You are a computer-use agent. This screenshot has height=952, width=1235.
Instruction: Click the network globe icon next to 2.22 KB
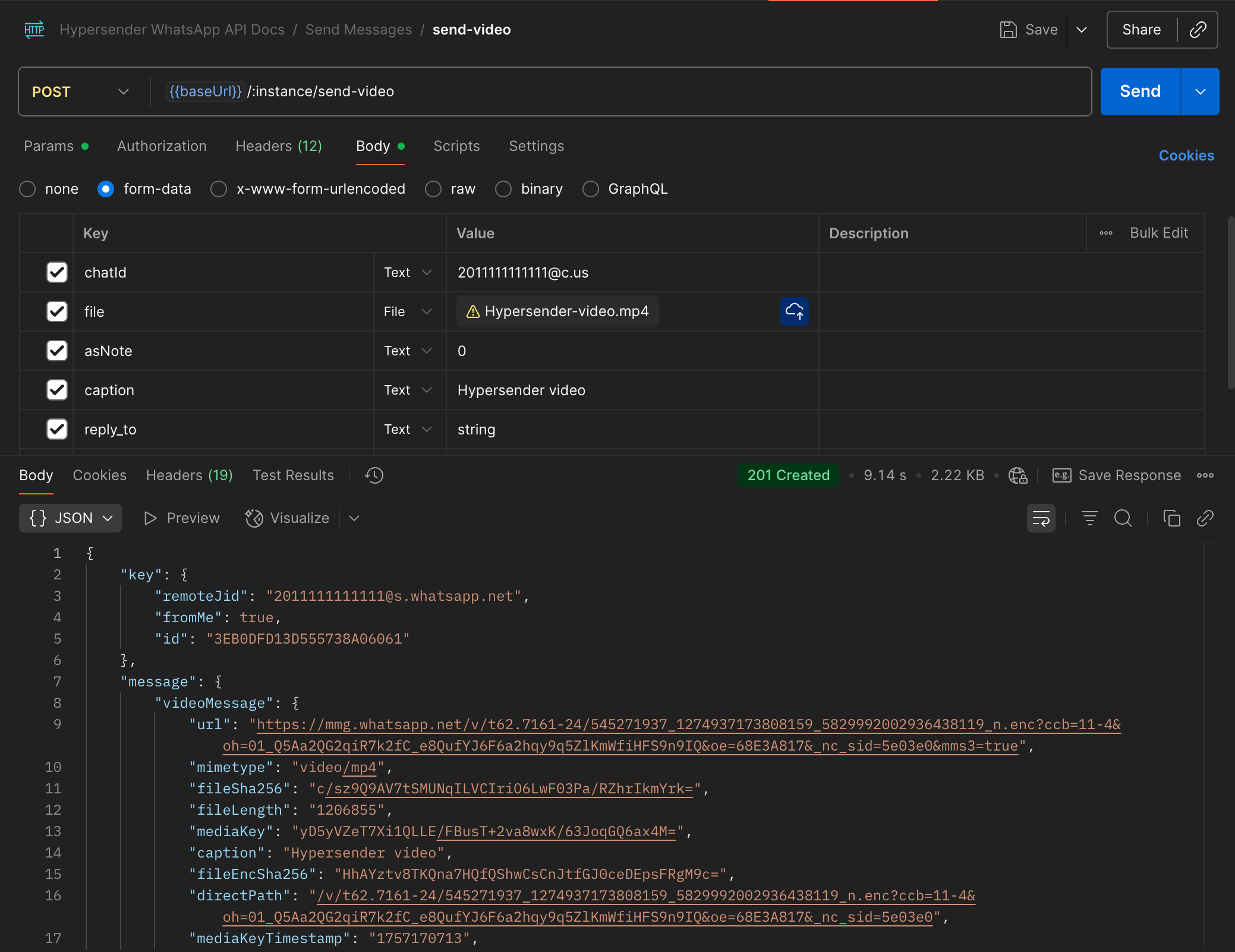(1017, 475)
